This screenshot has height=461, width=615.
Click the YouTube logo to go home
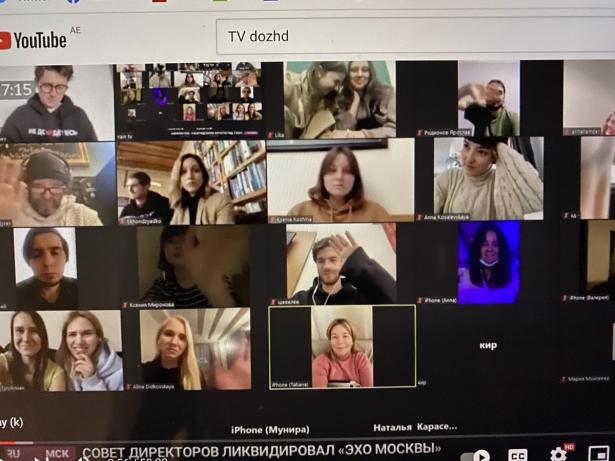point(33,40)
